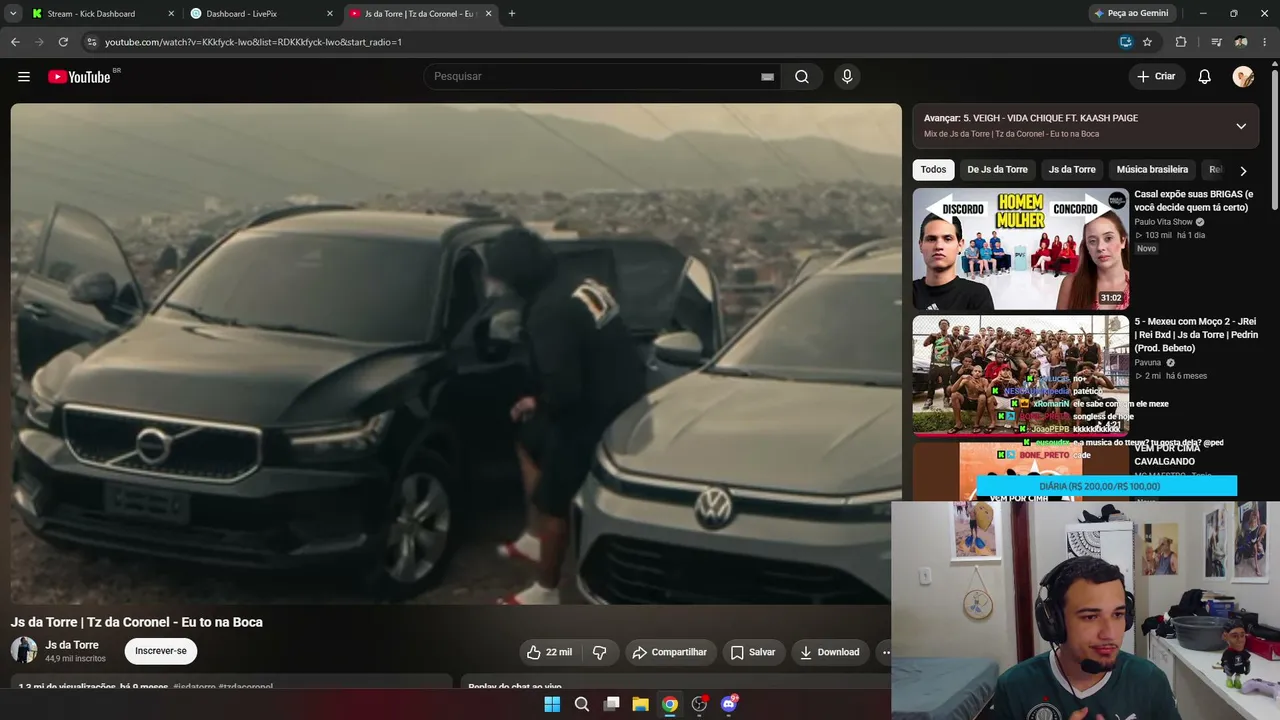This screenshot has height=720, width=1280.
Task: Open the Js da Torre channel name link
Action: (72, 645)
